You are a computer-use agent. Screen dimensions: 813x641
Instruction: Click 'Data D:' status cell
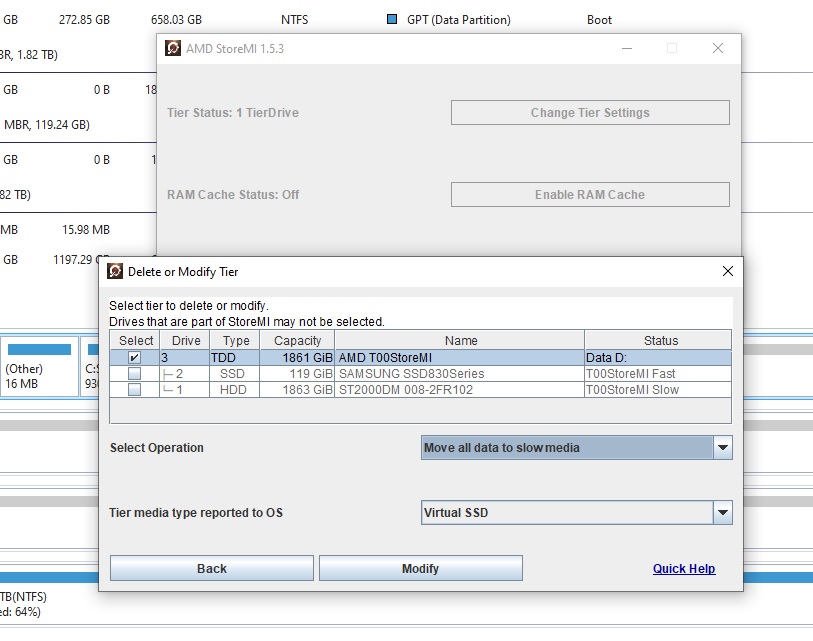658,357
